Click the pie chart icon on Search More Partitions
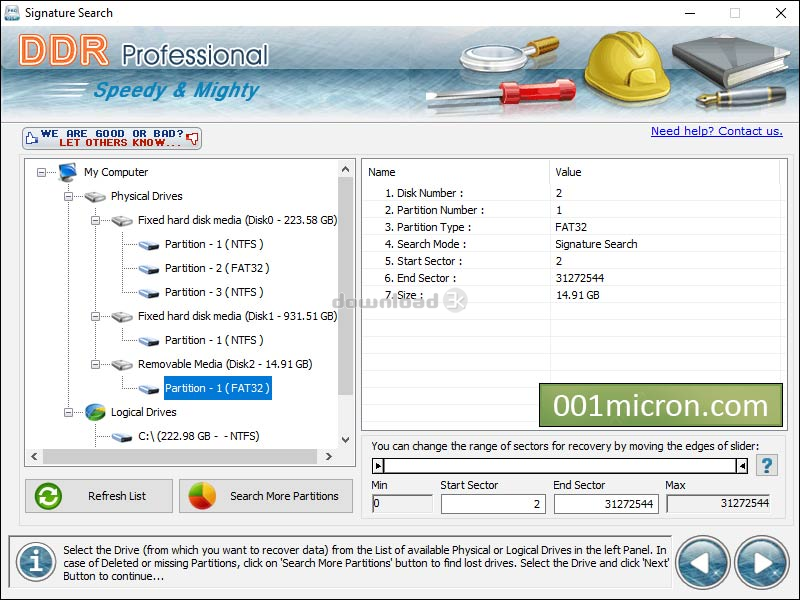Screen dimensions: 800x600 pos(202,496)
